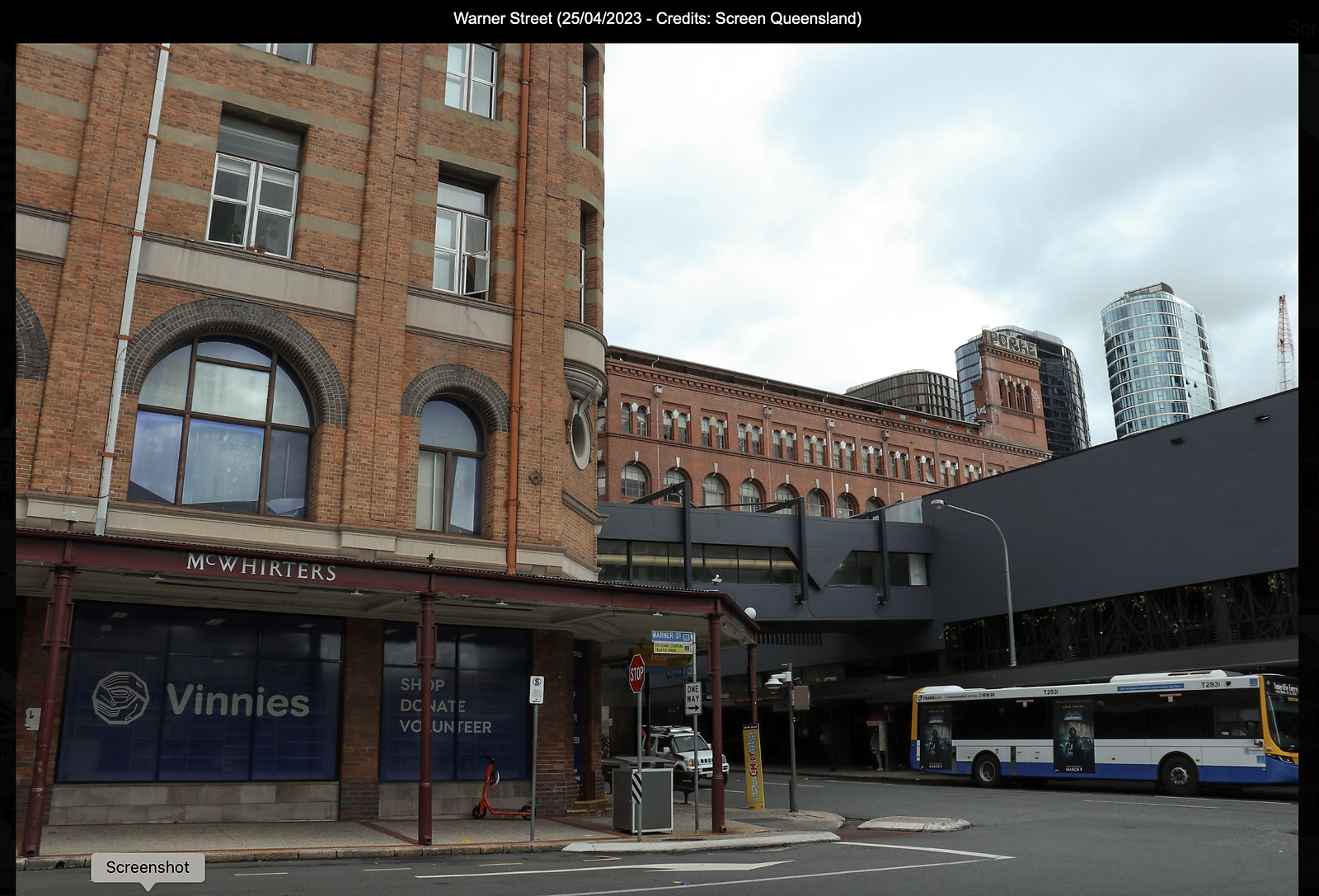Click the Screenshot tooltip label
Viewport: 1319px width, 896px height.
click(148, 867)
